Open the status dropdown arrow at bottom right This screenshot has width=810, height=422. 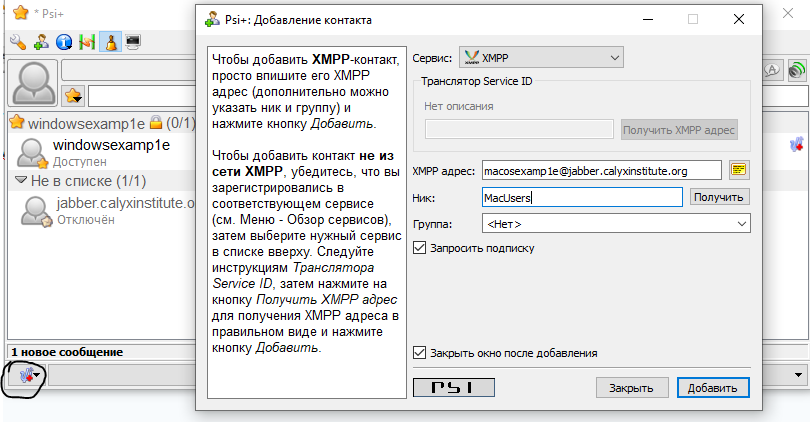pos(798,375)
